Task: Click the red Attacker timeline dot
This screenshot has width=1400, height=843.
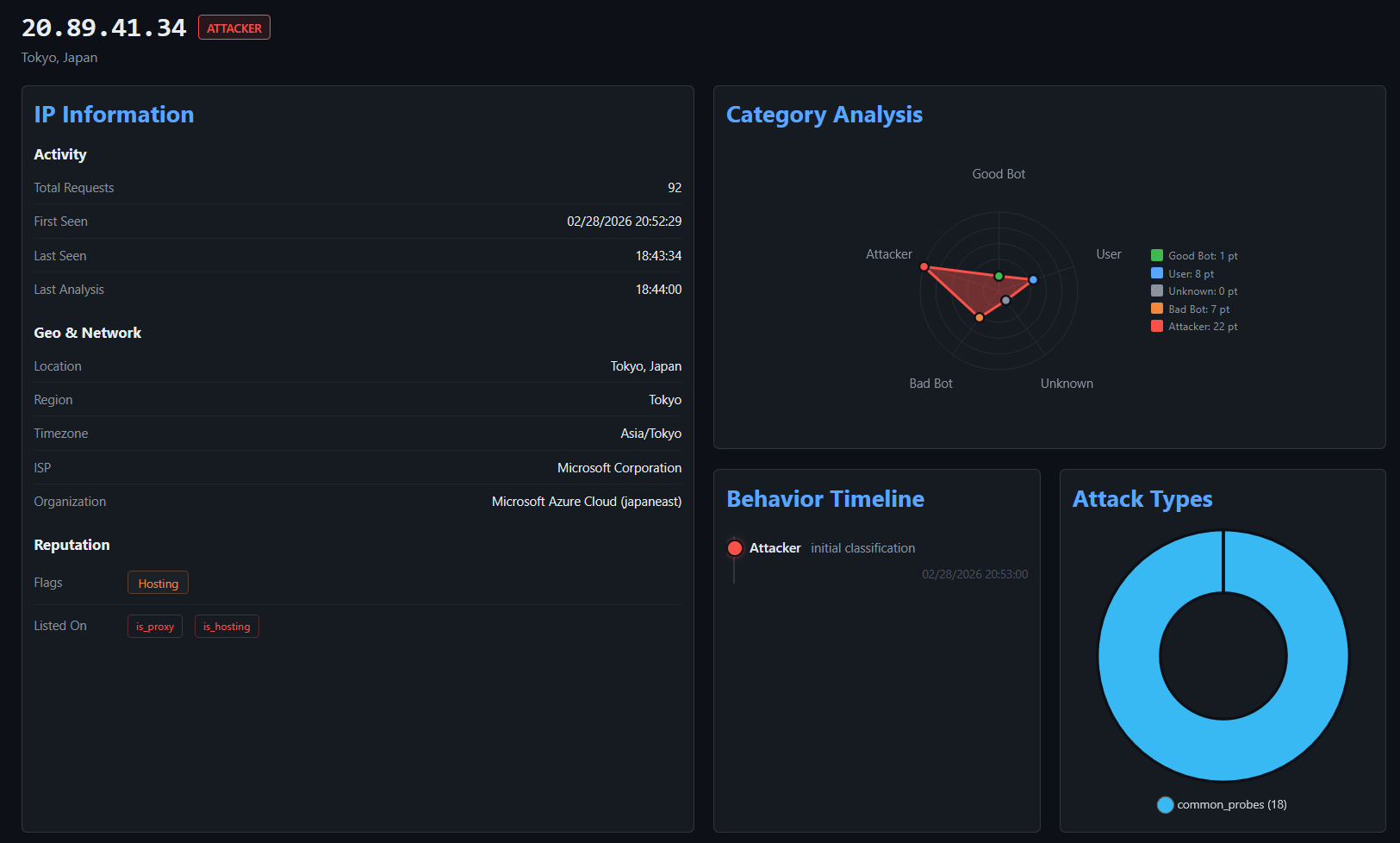Action: (x=735, y=547)
